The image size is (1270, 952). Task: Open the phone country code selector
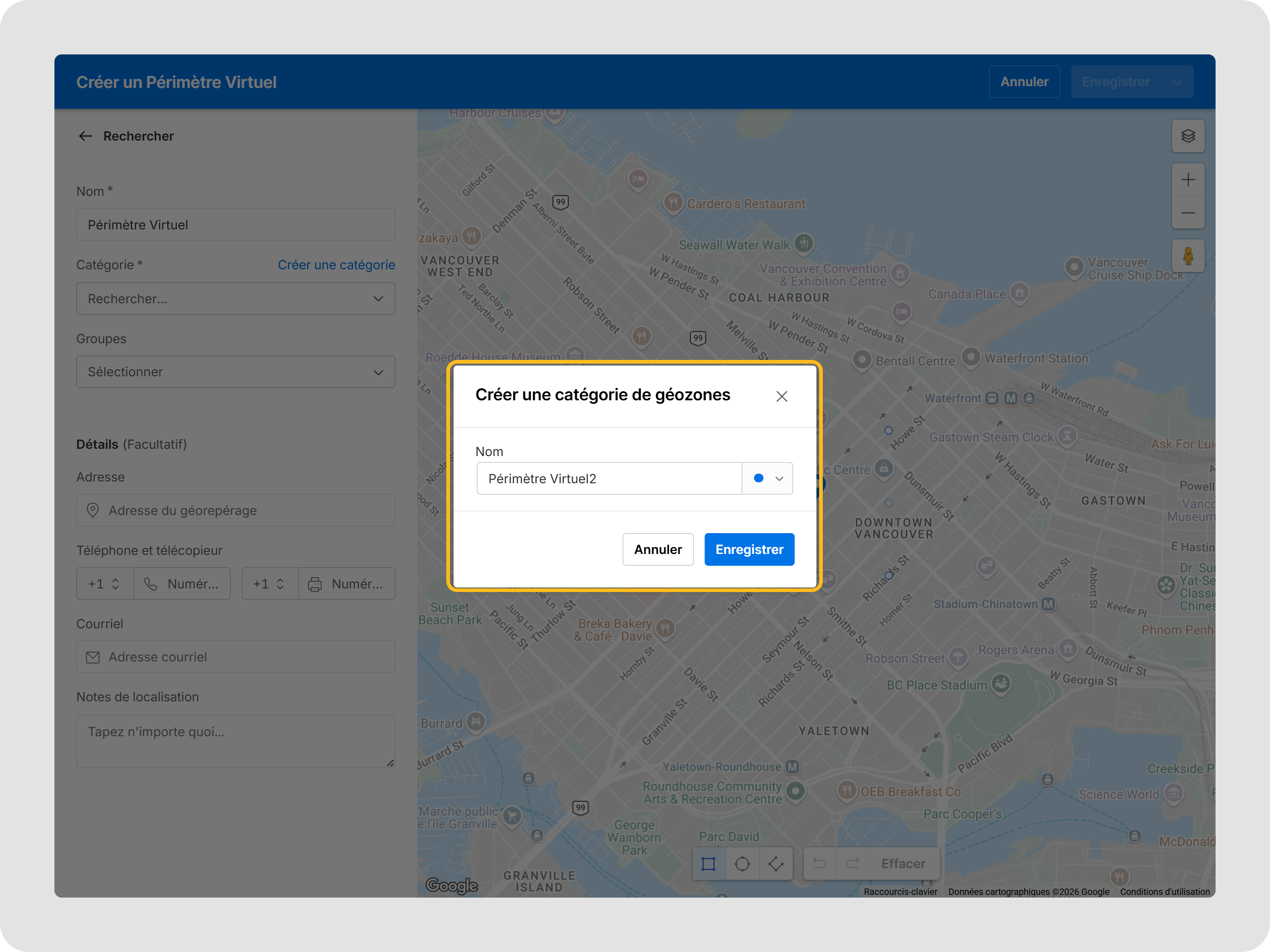point(104,583)
